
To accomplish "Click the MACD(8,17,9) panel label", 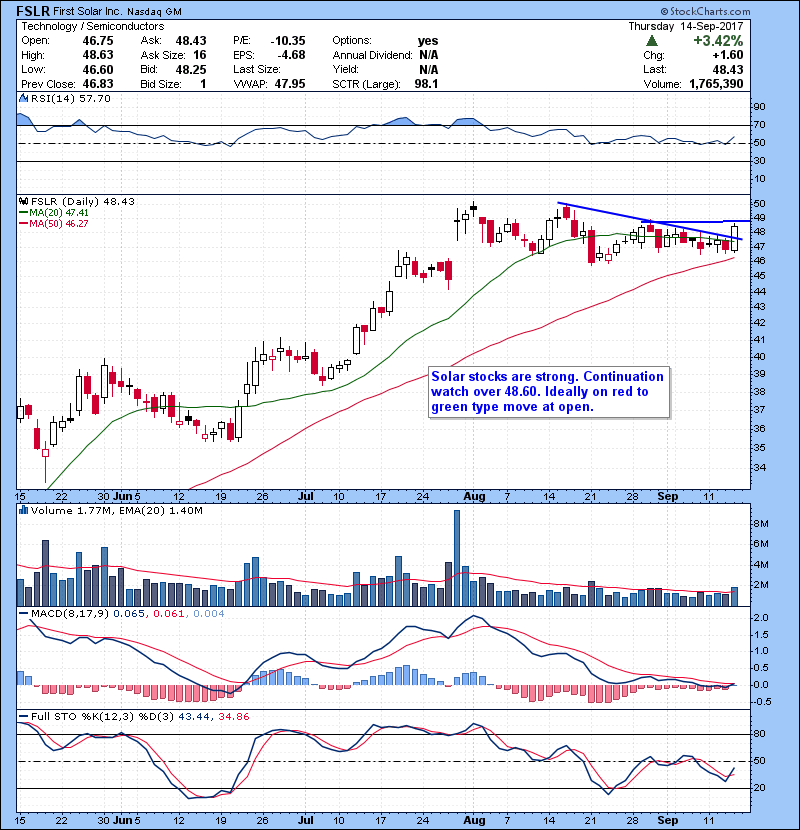I will click(x=70, y=614).
